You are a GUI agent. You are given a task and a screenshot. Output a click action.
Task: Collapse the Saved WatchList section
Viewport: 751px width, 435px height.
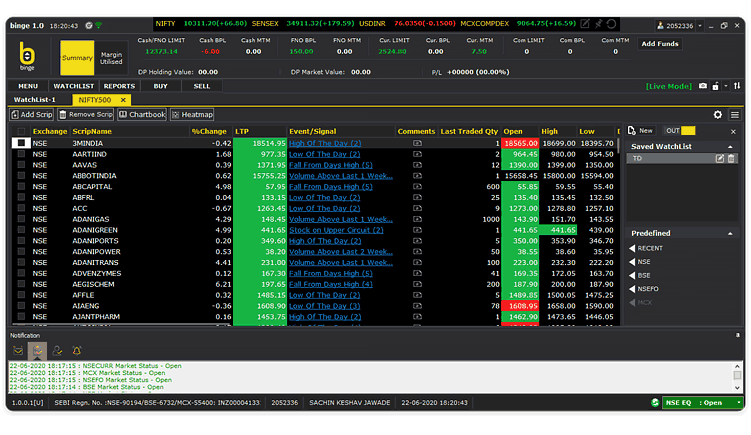tap(730, 147)
